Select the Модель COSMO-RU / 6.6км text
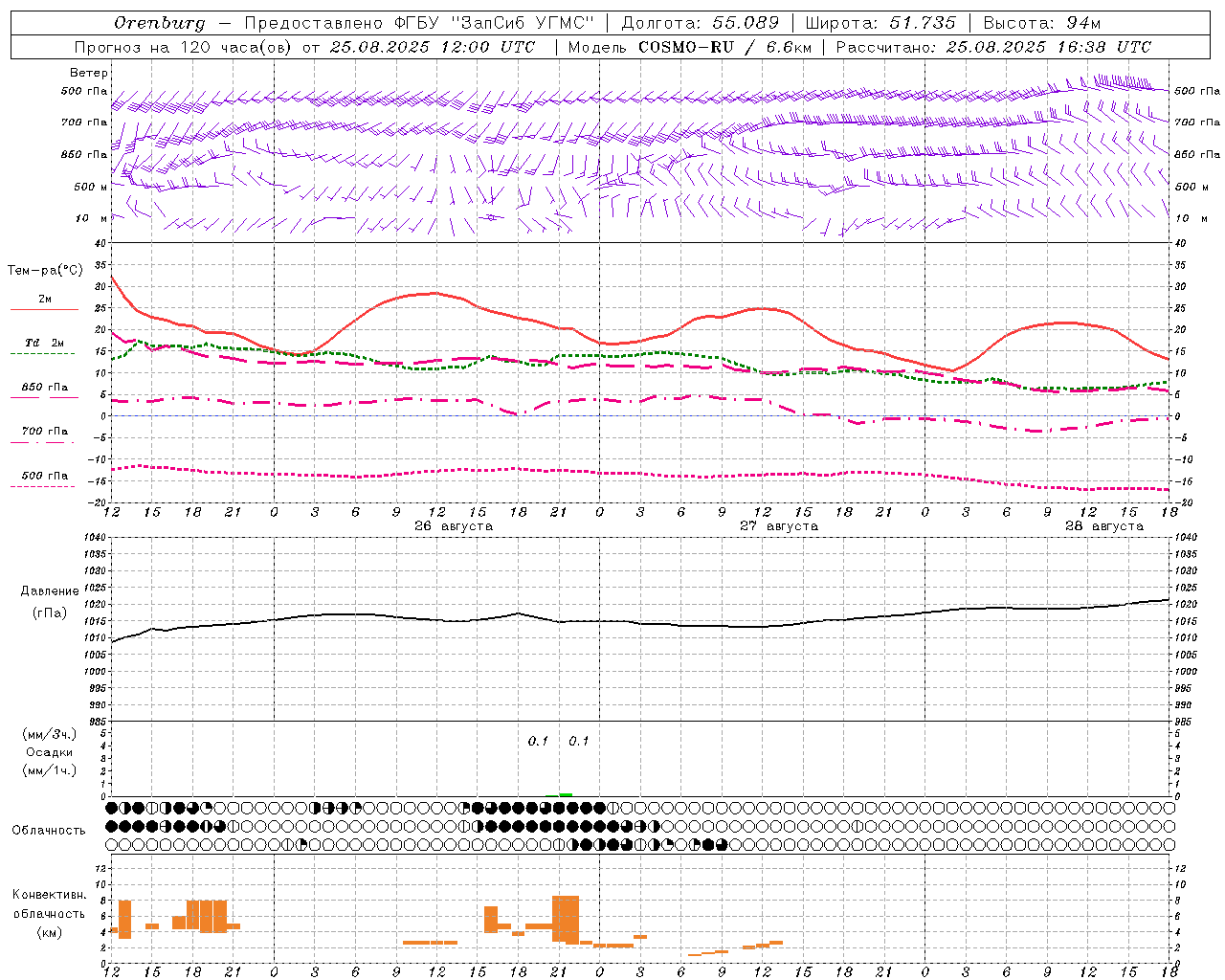This screenshot has width=1225, height=980. click(x=690, y=47)
